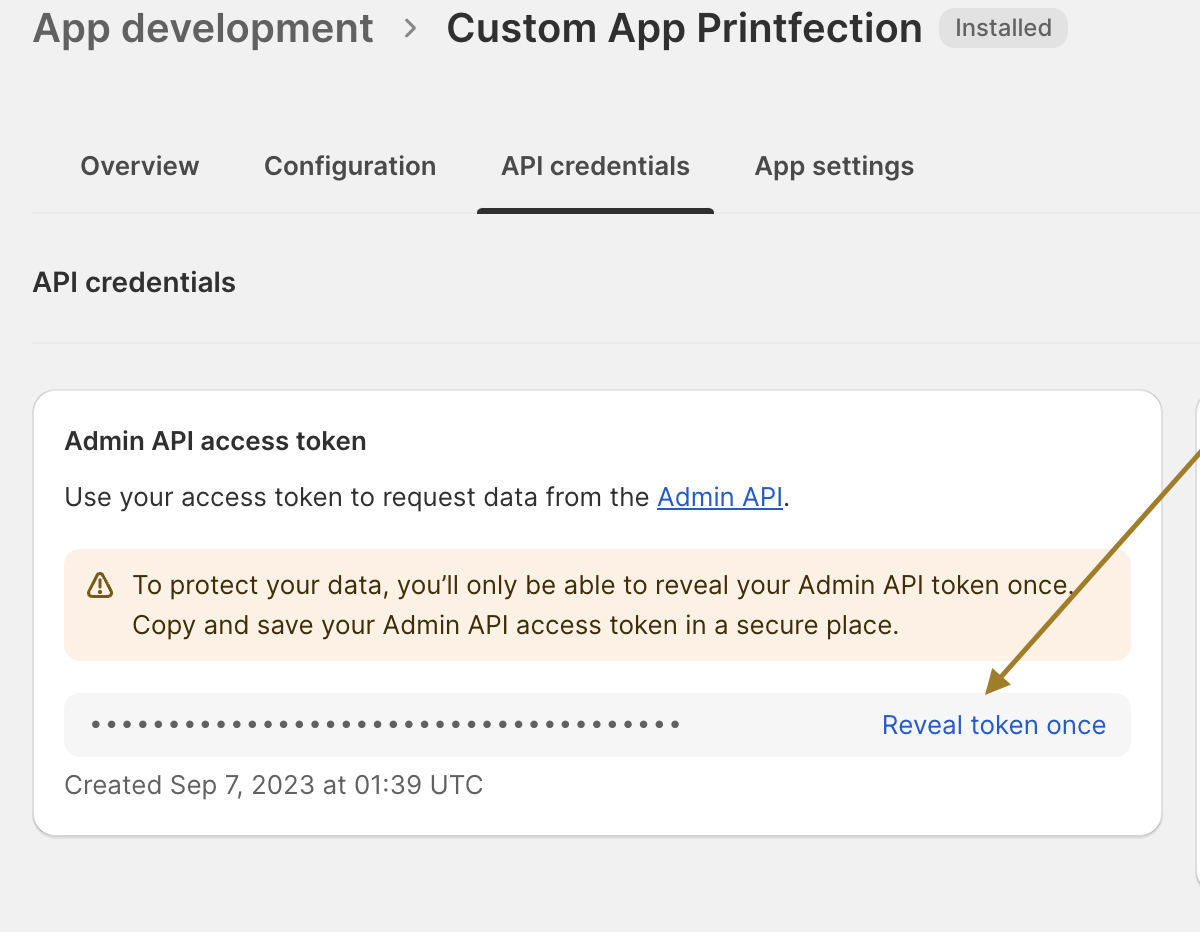
Task: Go back to App development breadcrumb
Action: (203, 29)
